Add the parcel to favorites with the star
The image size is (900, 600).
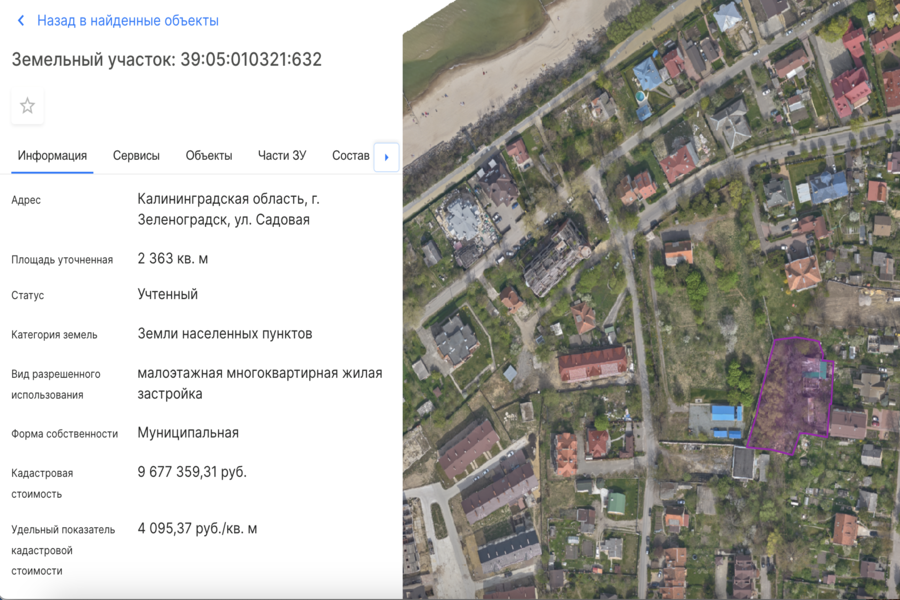pos(28,106)
